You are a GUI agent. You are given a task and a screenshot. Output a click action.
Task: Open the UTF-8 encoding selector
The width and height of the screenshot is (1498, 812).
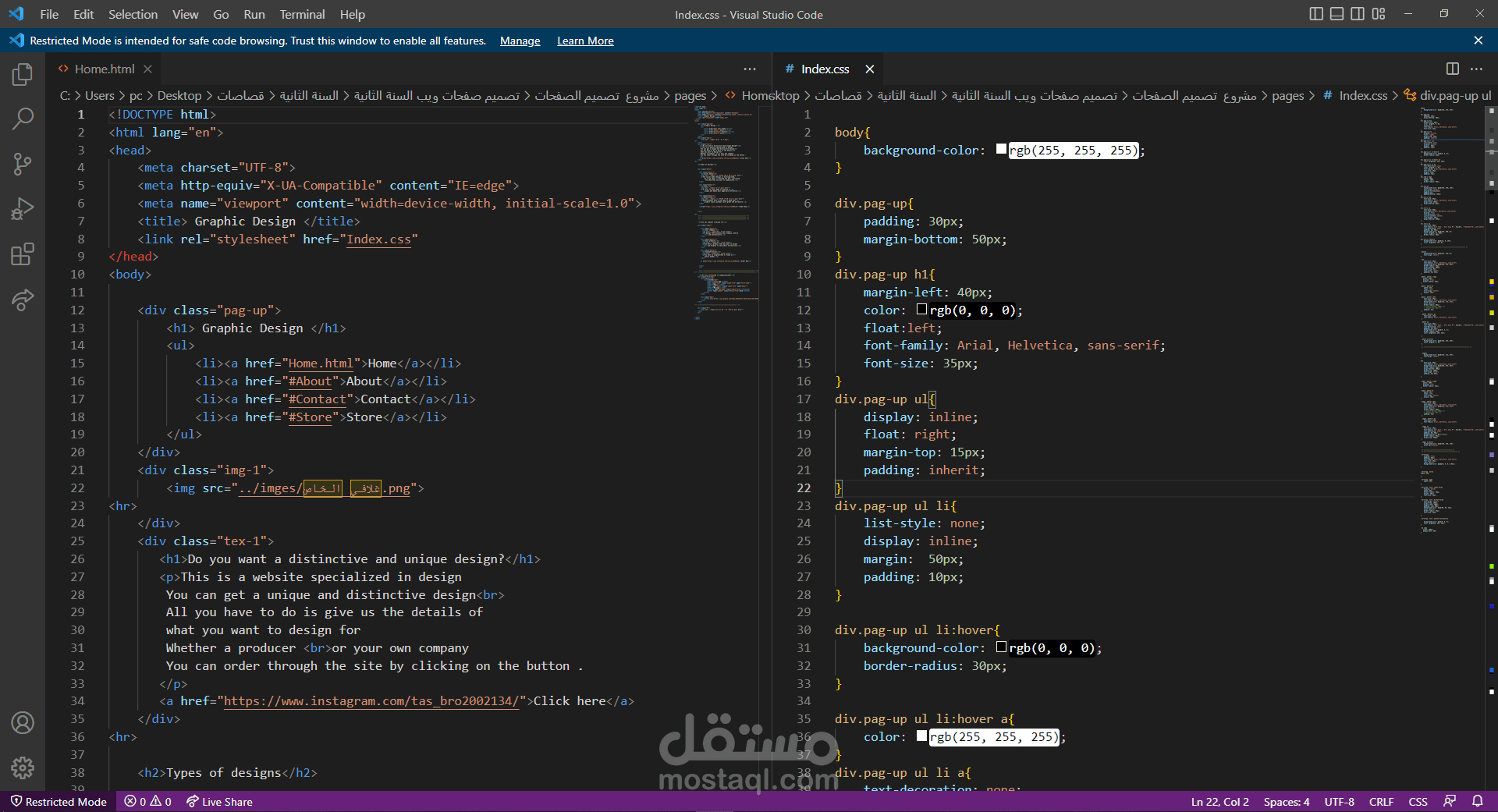tap(1339, 802)
